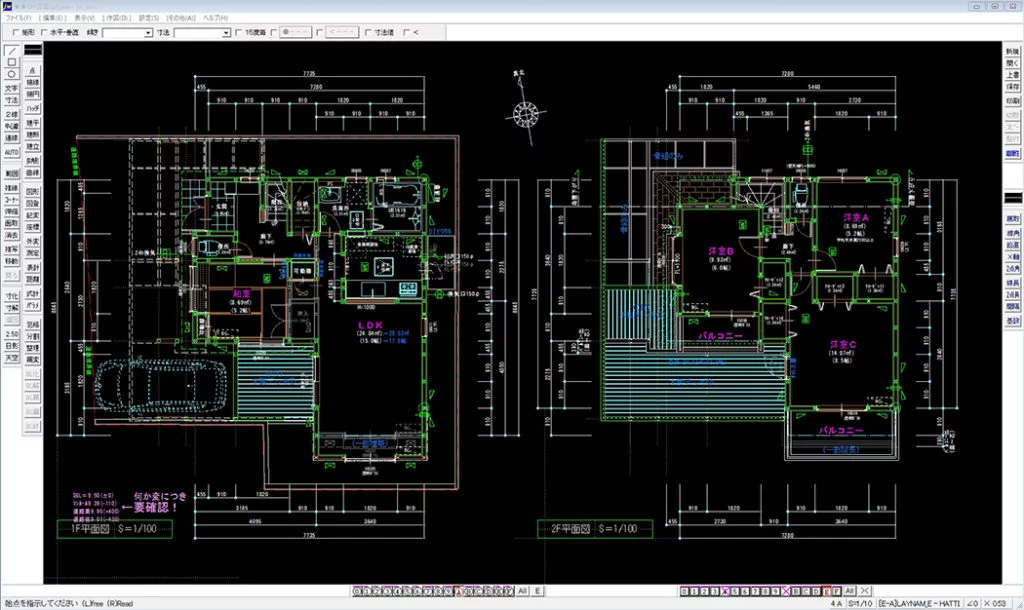Viewport: 1024px width, 610px height.
Task: Select the line drawing tool
Action: tap(11, 50)
